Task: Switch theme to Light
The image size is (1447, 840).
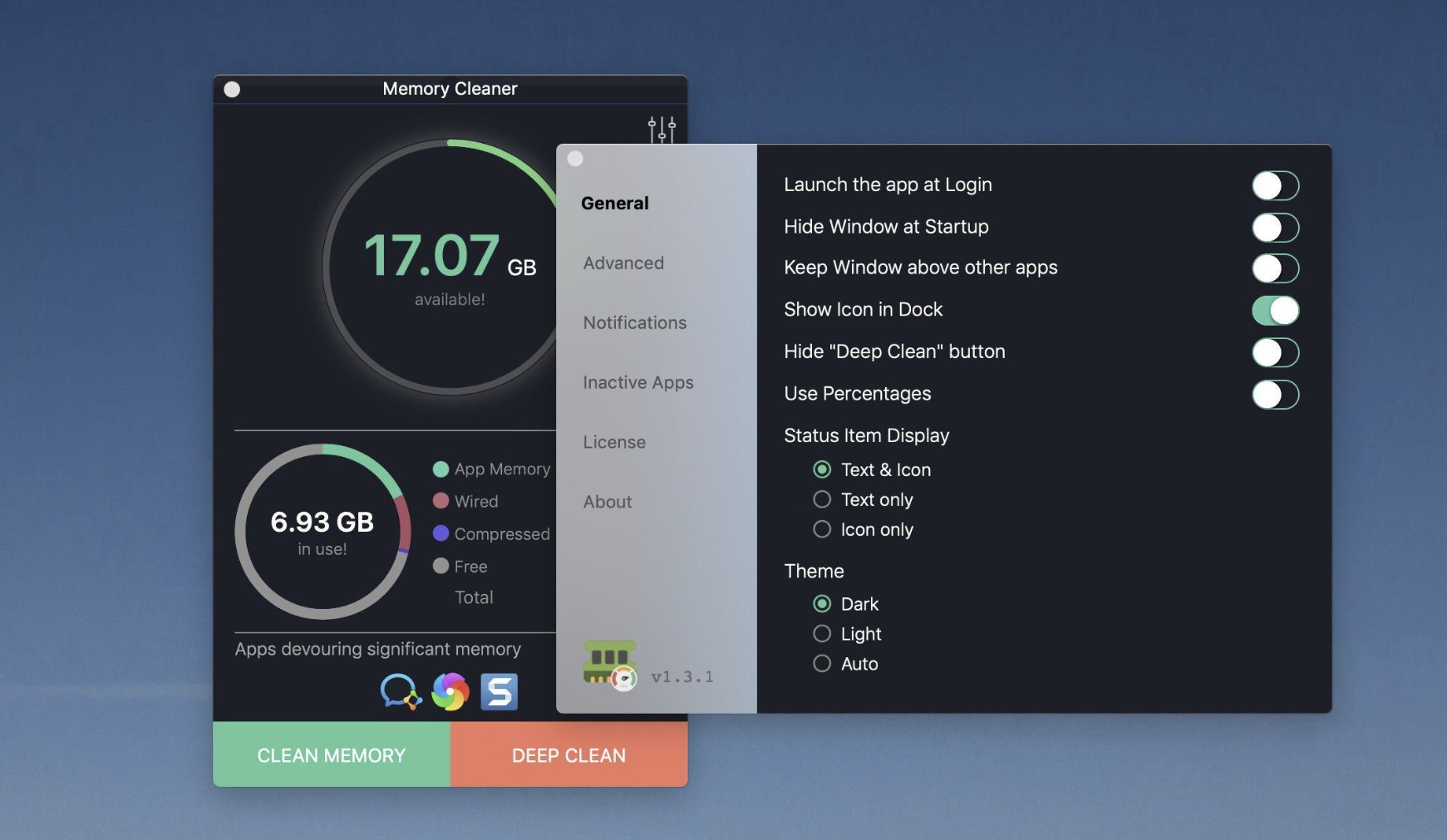Action: (x=822, y=633)
